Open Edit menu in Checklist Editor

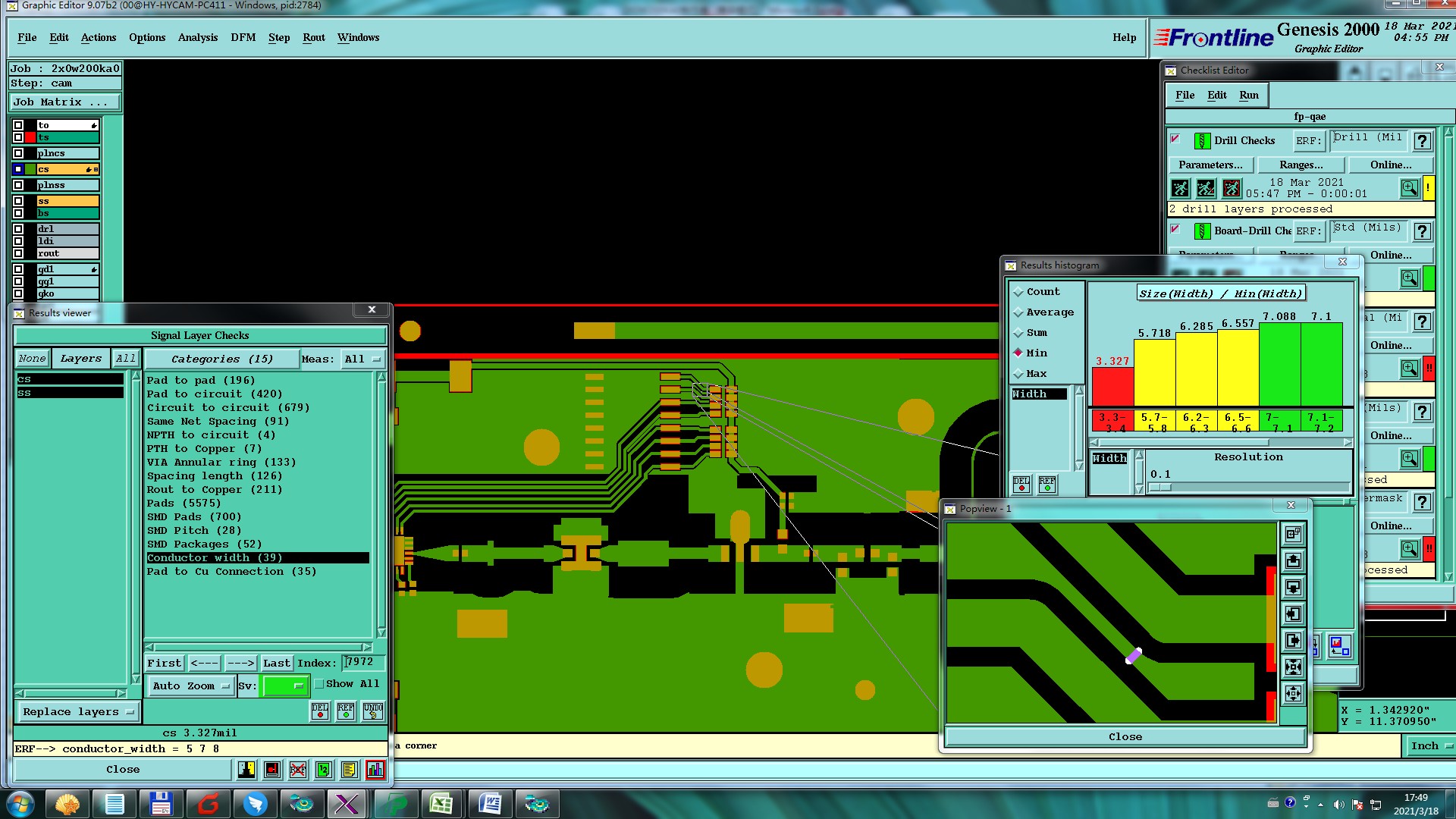pyautogui.click(x=1217, y=96)
